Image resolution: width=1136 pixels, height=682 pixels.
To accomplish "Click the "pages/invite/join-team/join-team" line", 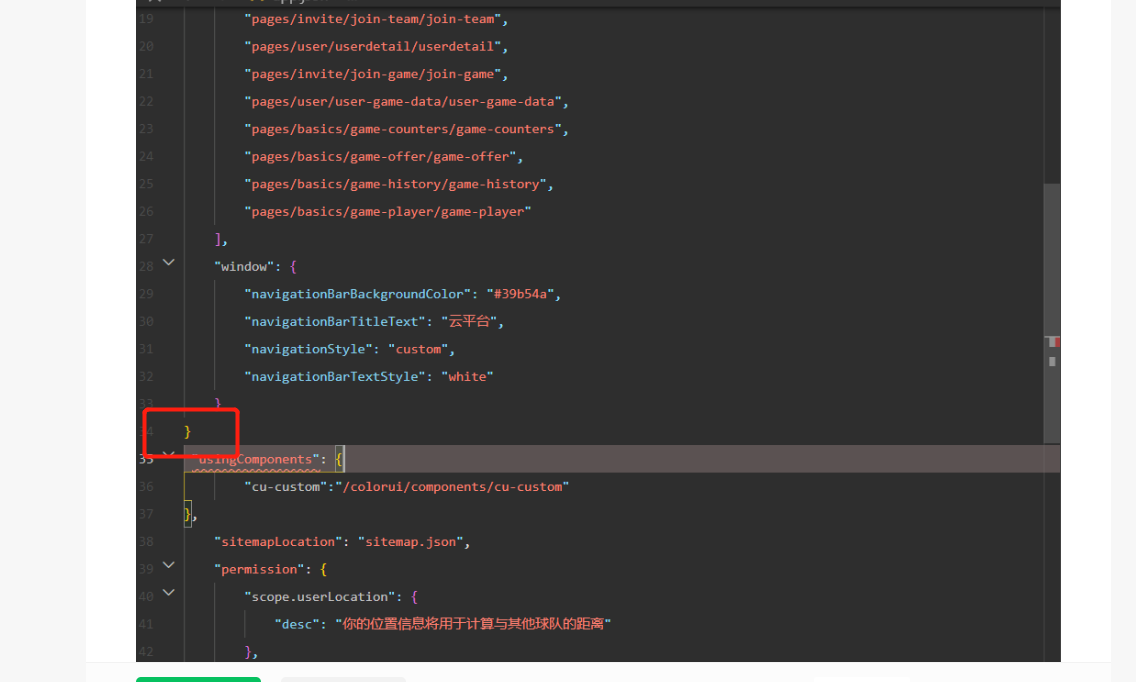I will (x=376, y=19).
